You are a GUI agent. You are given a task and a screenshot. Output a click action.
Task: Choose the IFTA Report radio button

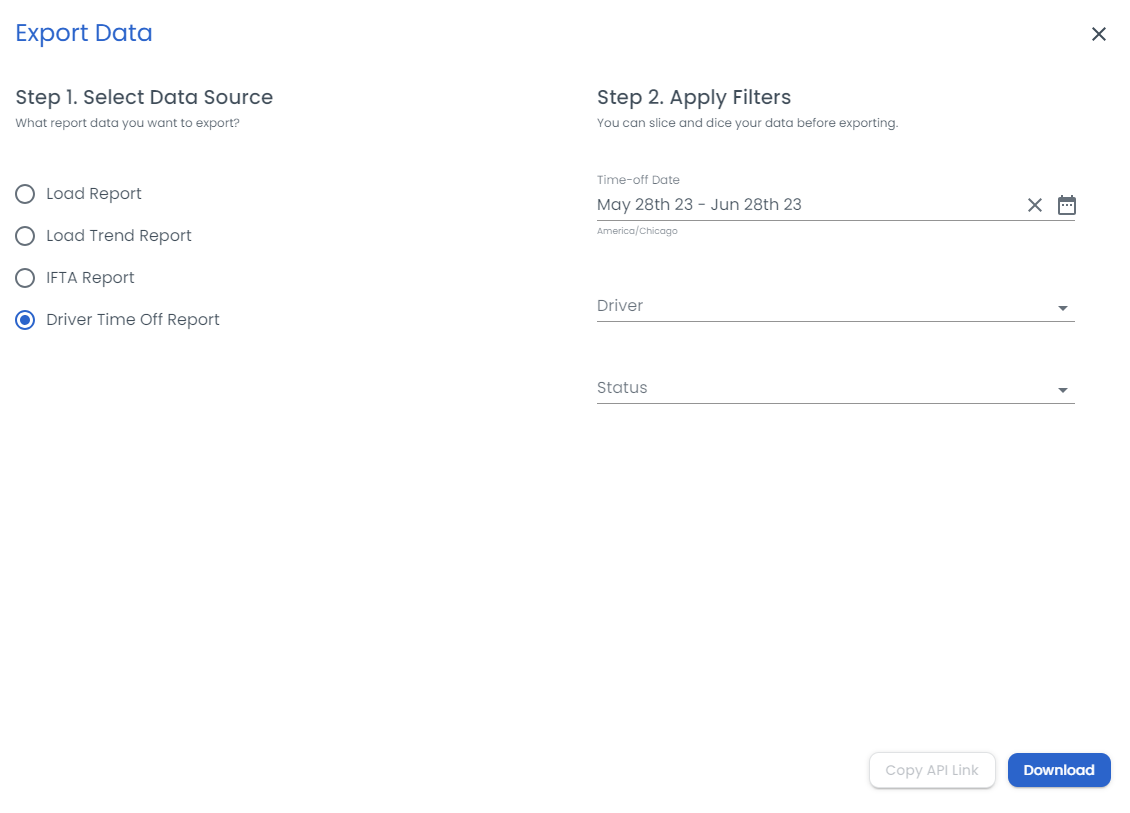click(25, 277)
